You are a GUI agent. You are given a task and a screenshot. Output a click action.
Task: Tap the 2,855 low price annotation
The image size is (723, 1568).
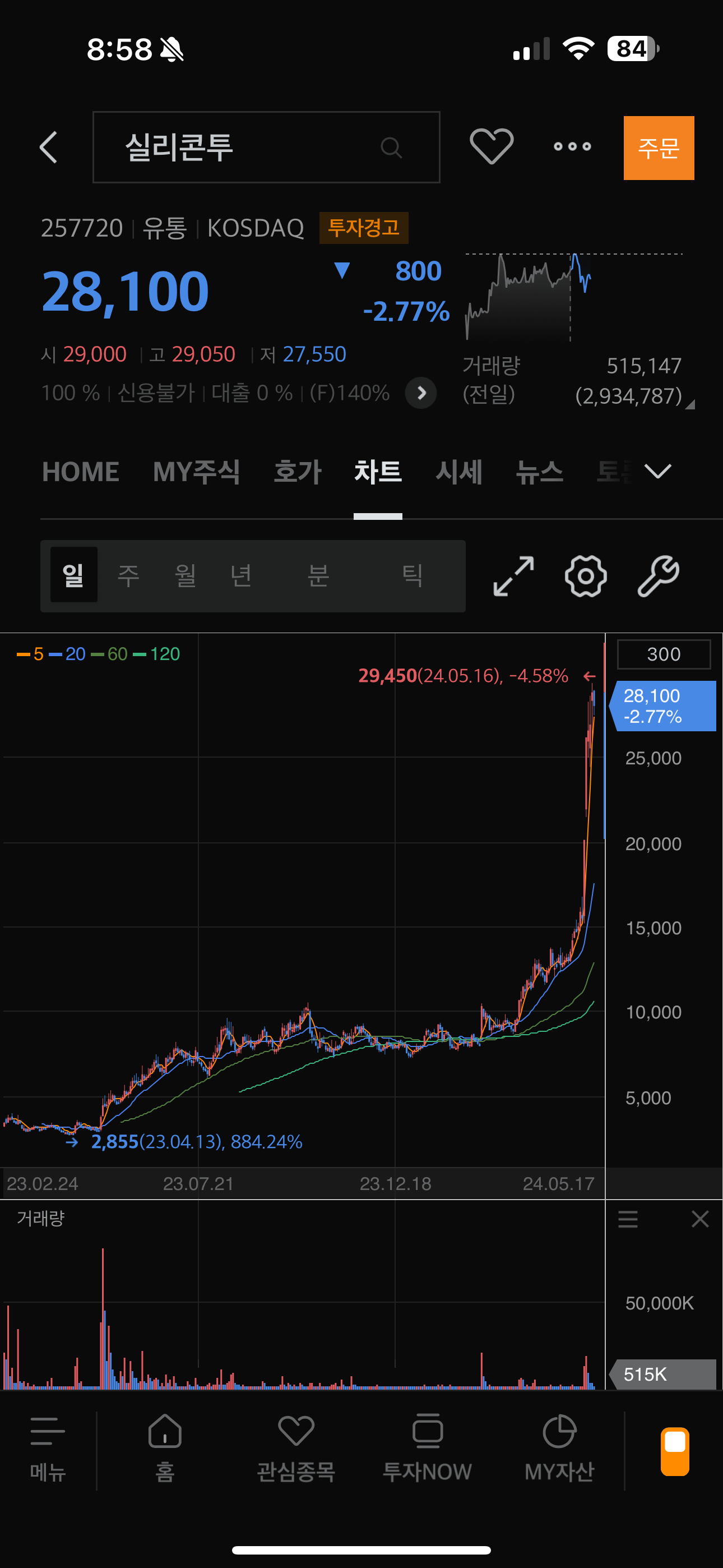pyautogui.click(x=197, y=1142)
